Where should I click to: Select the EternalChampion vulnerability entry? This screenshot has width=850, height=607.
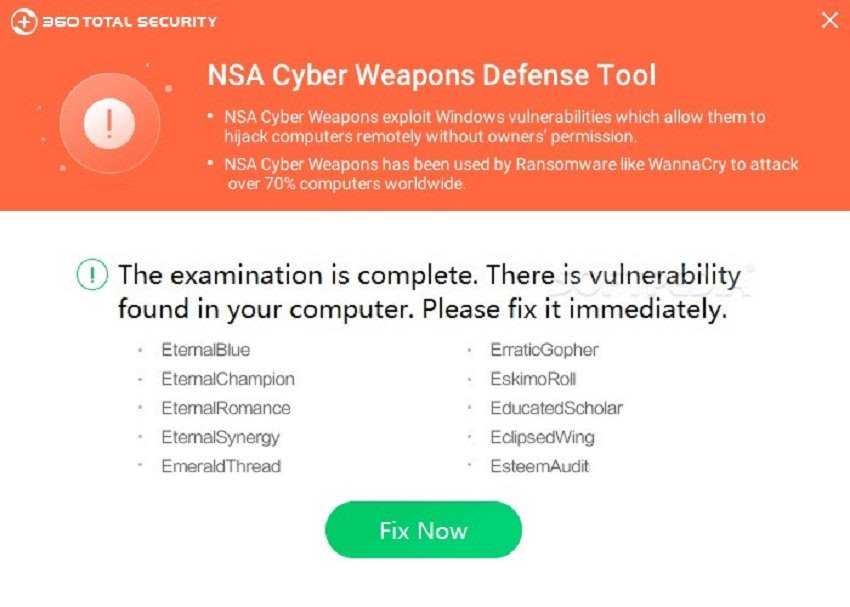227,379
